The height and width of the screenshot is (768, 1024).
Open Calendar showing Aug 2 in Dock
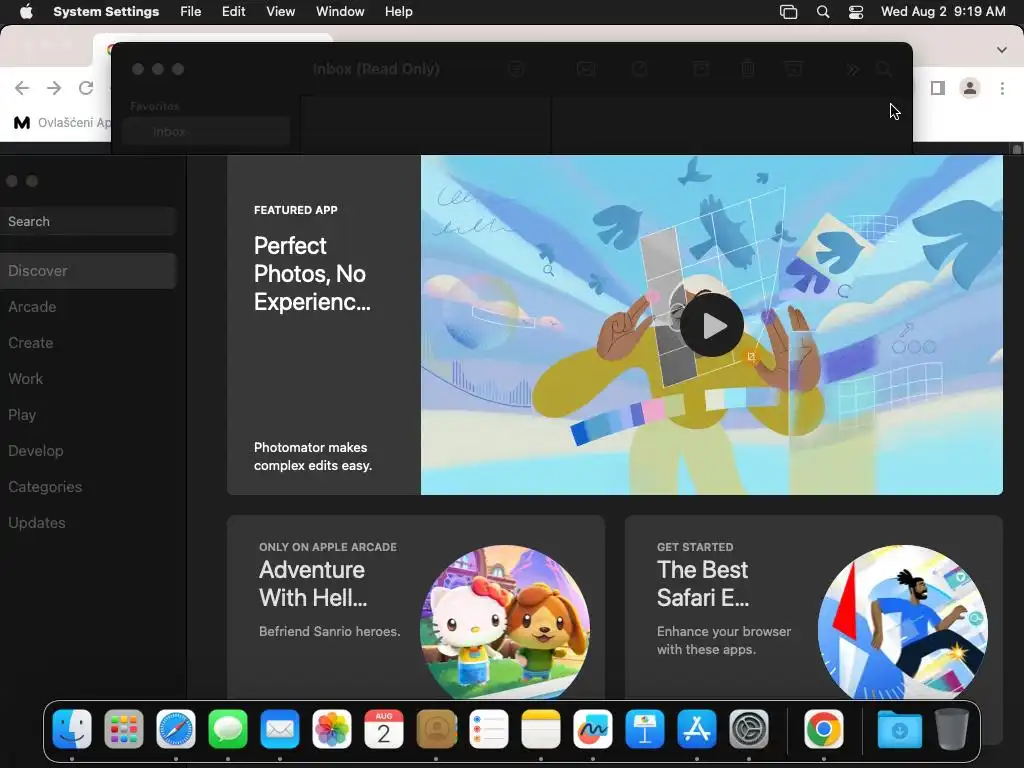click(384, 729)
